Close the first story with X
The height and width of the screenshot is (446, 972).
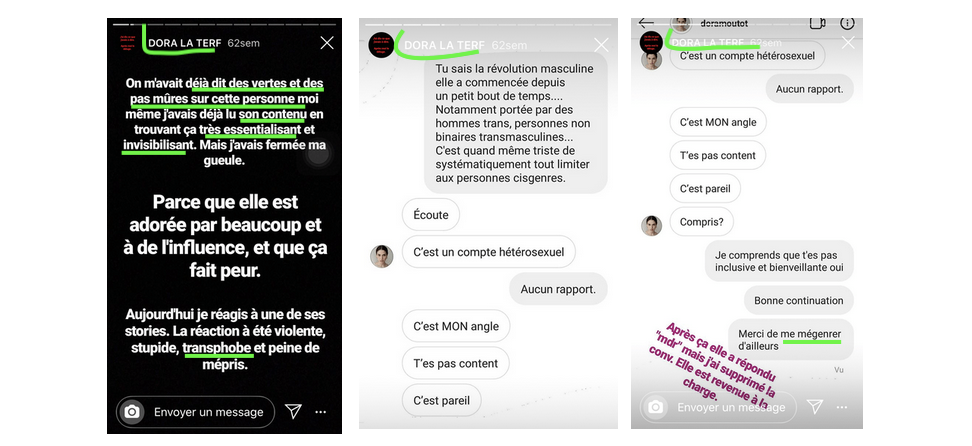327,42
